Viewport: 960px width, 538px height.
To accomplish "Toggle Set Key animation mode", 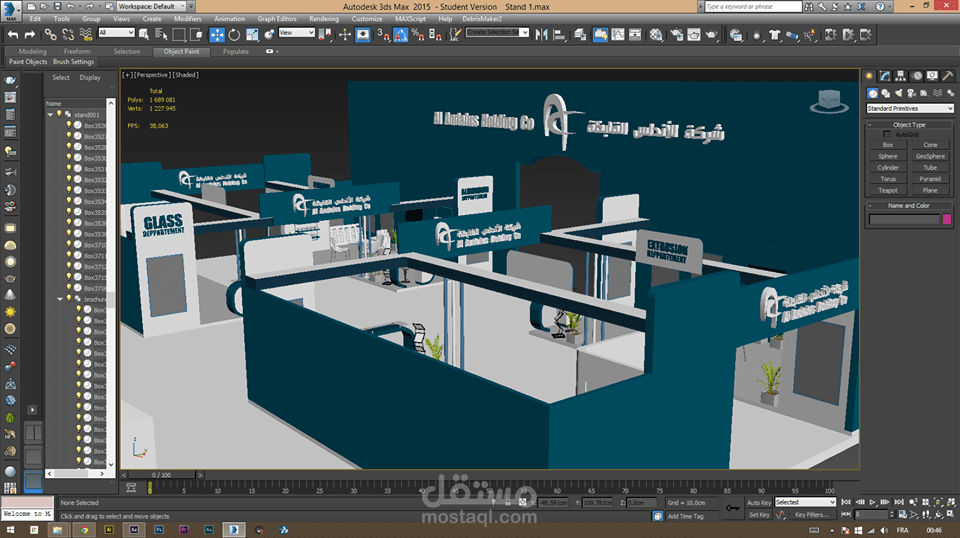I will click(759, 515).
